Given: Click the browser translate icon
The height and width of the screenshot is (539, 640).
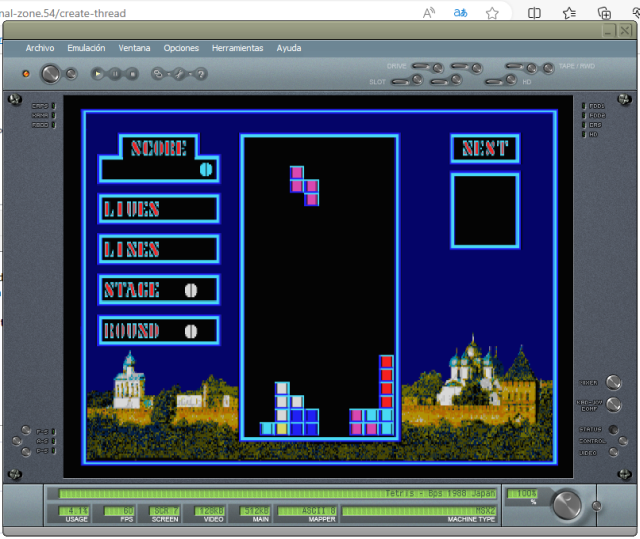Looking at the screenshot, I should tap(460, 13).
